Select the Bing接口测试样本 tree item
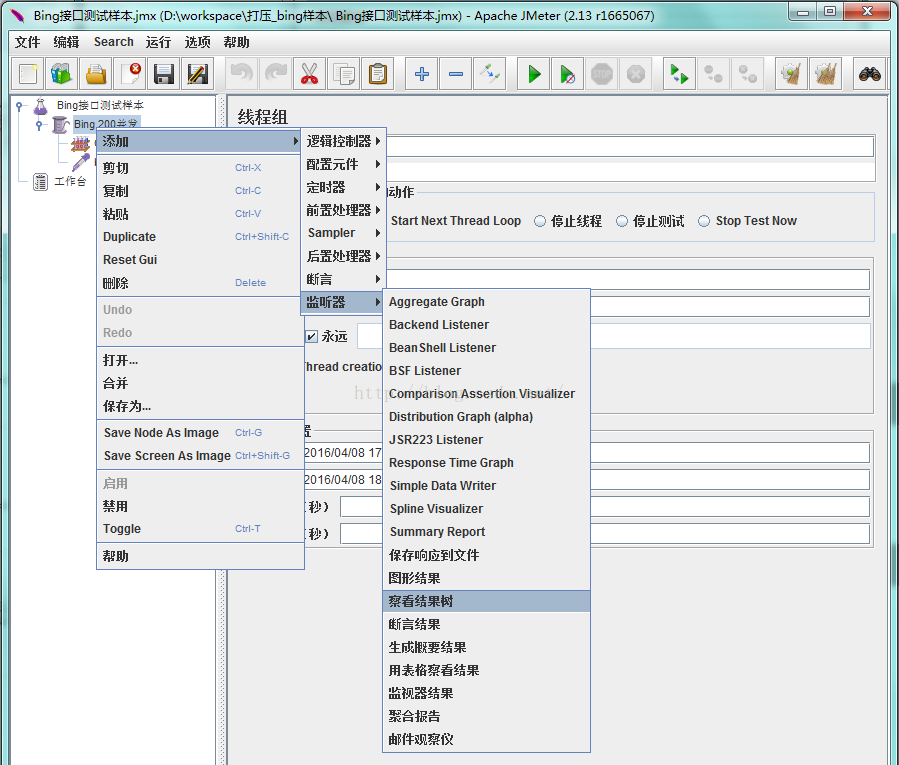The width and height of the screenshot is (899, 765). pos(100,106)
